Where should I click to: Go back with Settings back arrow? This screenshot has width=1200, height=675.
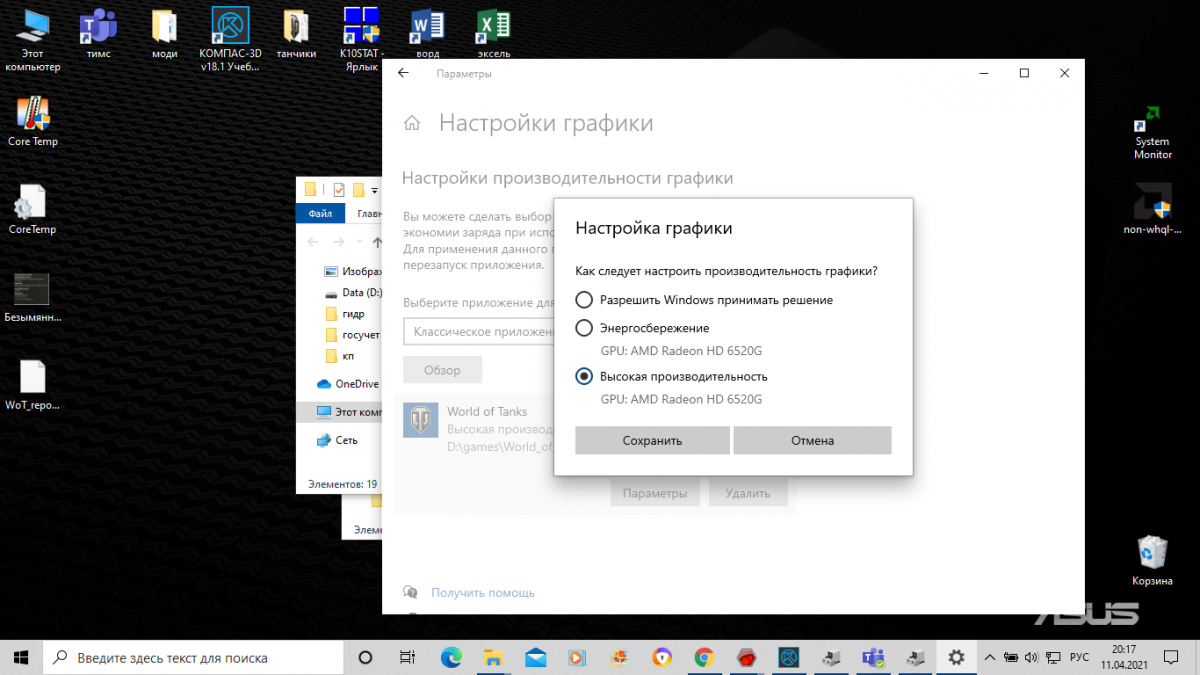click(x=403, y=73)
